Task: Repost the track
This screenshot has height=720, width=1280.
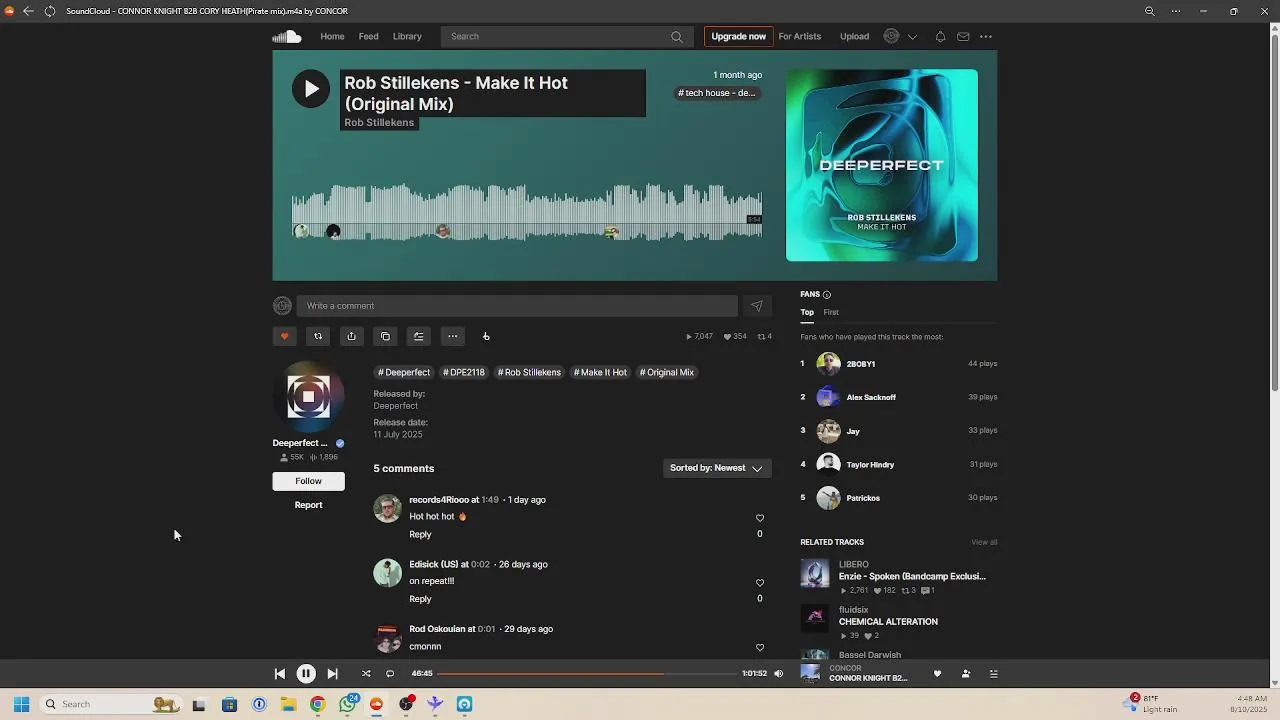Action: [x=318, y=337]
